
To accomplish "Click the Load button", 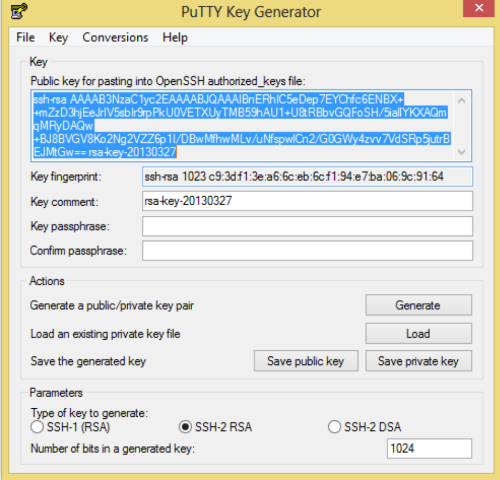I will 419,333.
